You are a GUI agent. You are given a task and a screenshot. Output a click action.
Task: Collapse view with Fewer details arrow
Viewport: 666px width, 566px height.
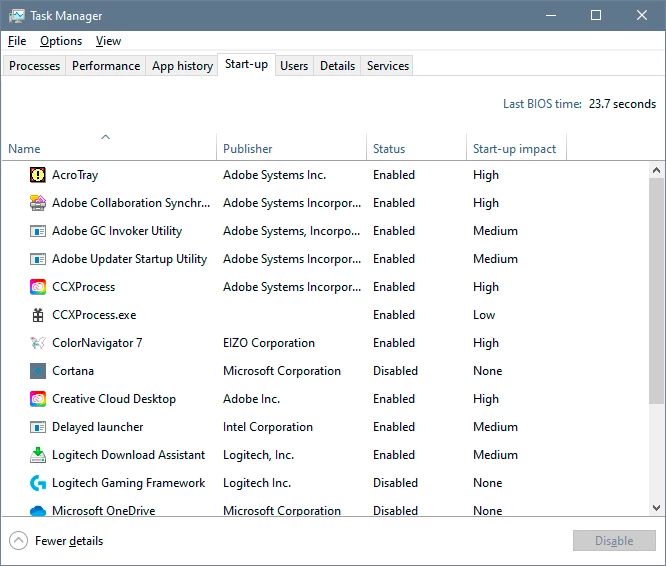pos(19,541)
